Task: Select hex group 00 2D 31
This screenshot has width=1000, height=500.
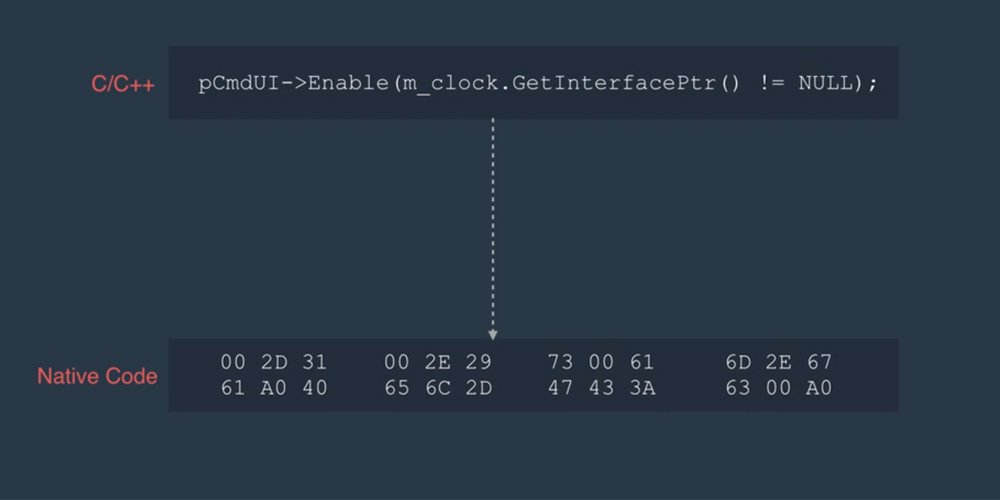Action: pos(274,362)
